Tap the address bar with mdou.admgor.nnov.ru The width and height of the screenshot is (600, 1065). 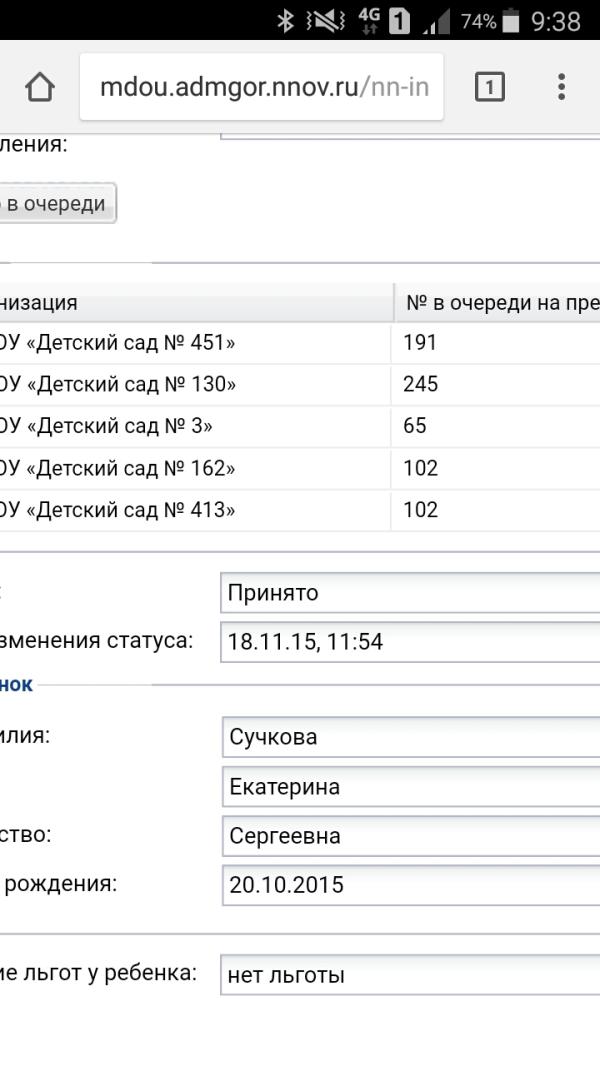point(262,87)
